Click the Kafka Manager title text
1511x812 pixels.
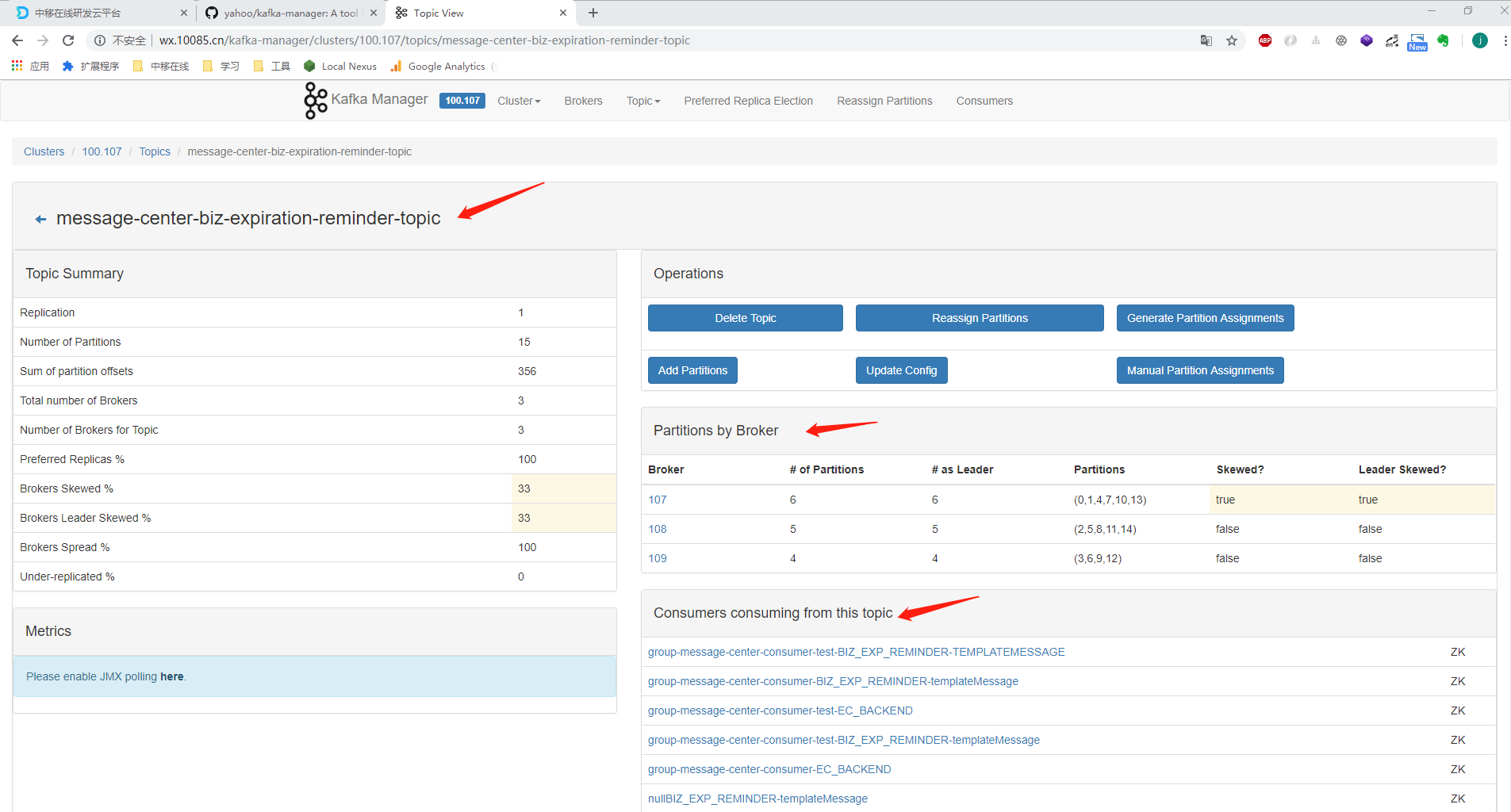[x=379, y=99]
